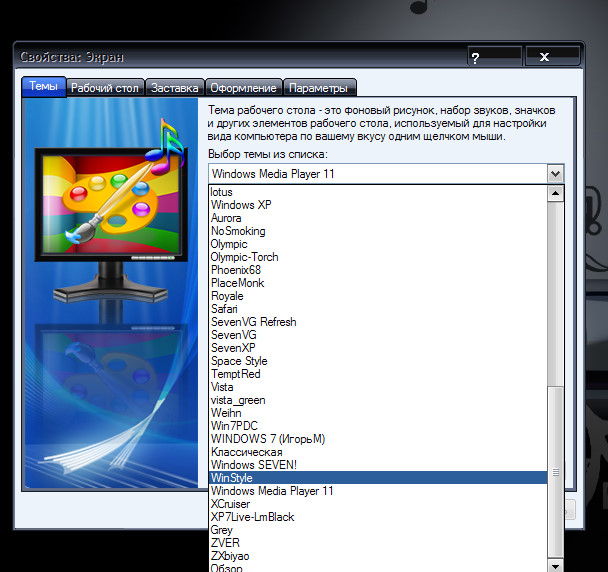Pick the WINDOWS 7 (ИгорьМ) theme

tap(378, 439)
